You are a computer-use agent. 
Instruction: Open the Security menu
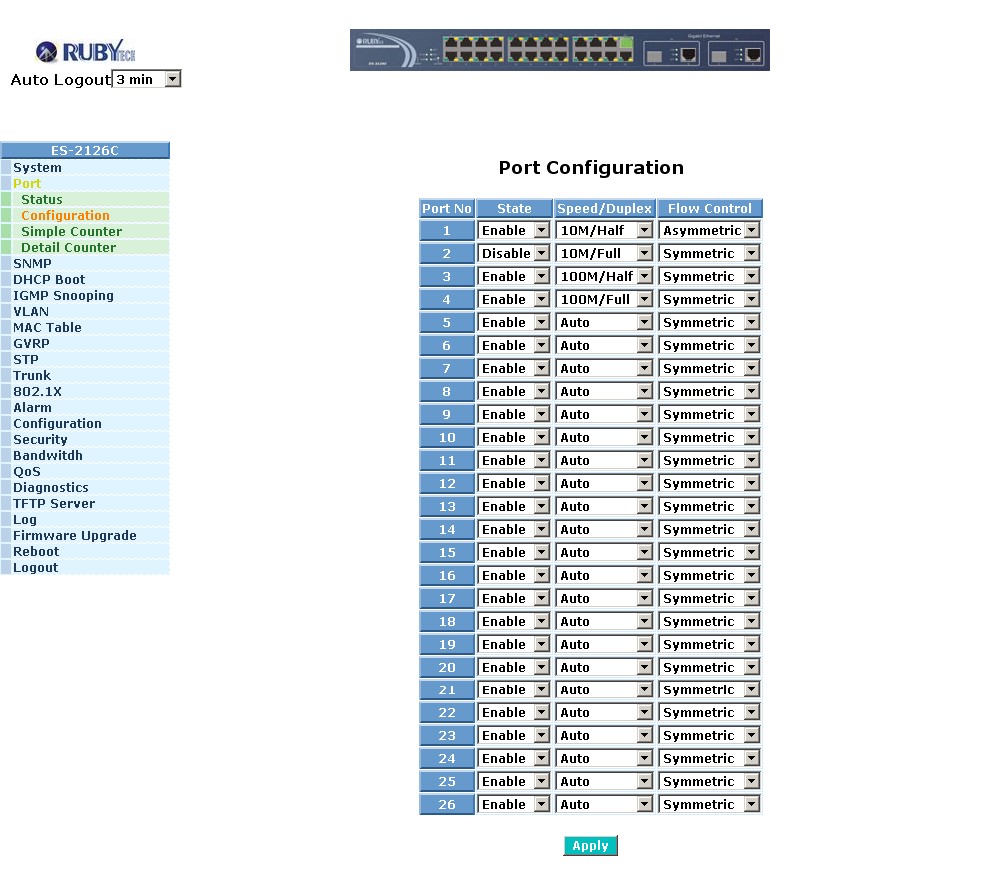40,439
